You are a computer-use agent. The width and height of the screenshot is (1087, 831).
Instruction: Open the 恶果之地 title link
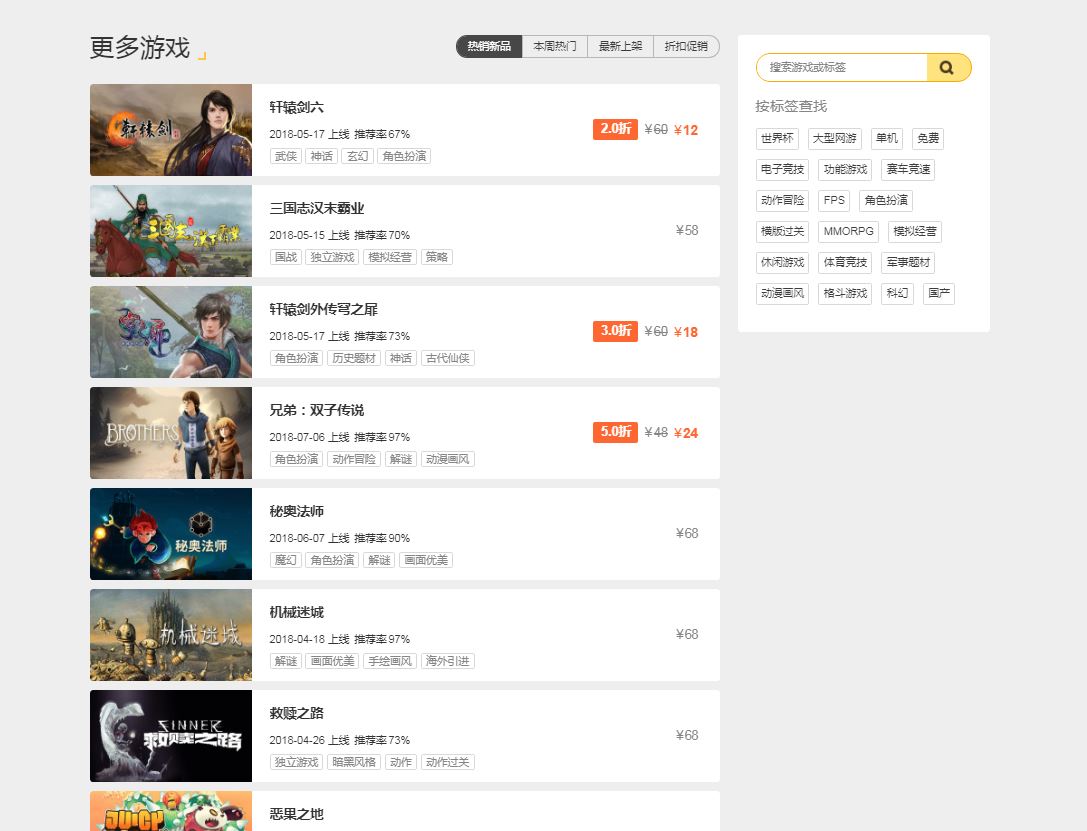tap(297, 814)
